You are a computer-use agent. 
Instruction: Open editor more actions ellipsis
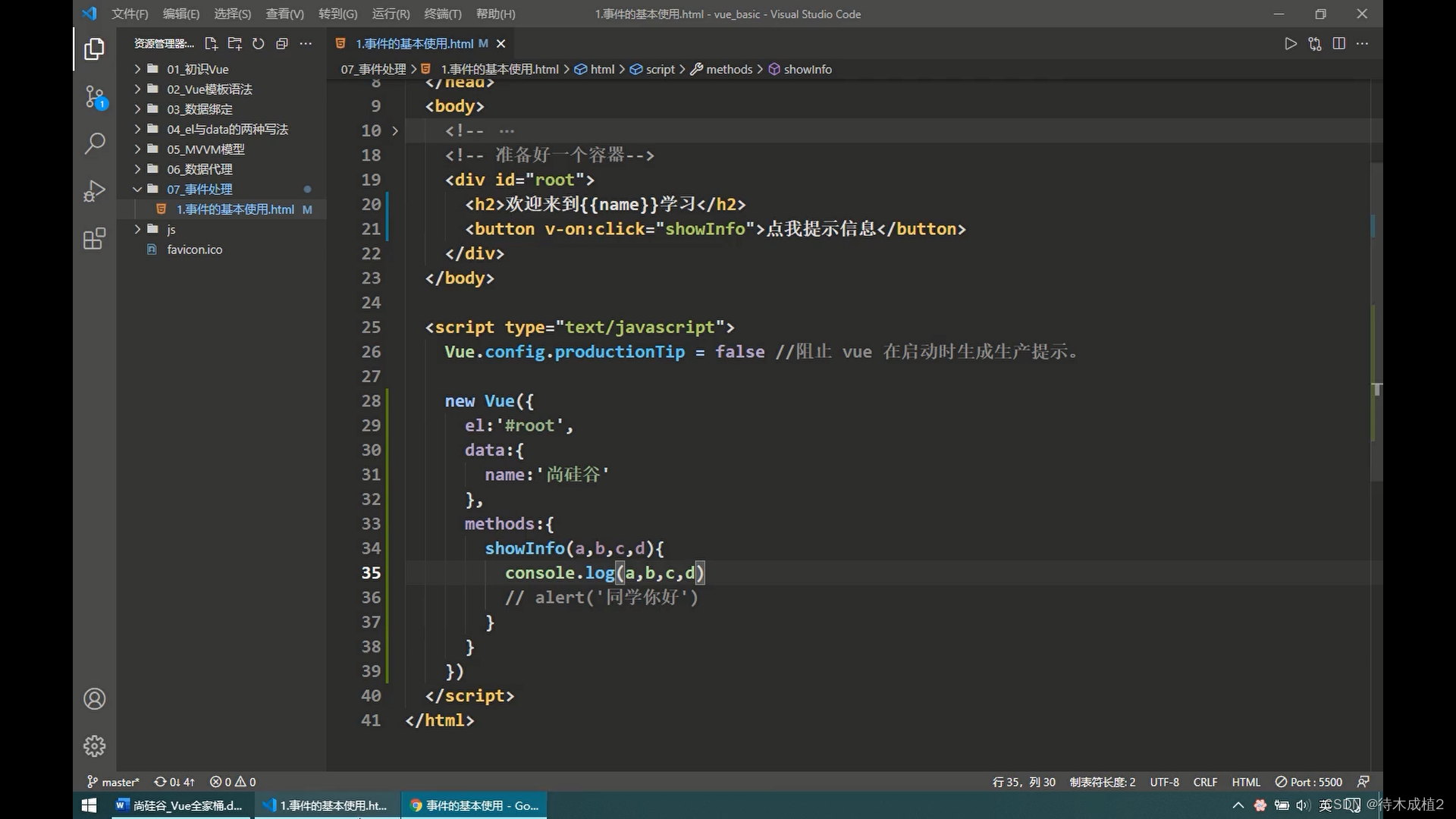1363,43
